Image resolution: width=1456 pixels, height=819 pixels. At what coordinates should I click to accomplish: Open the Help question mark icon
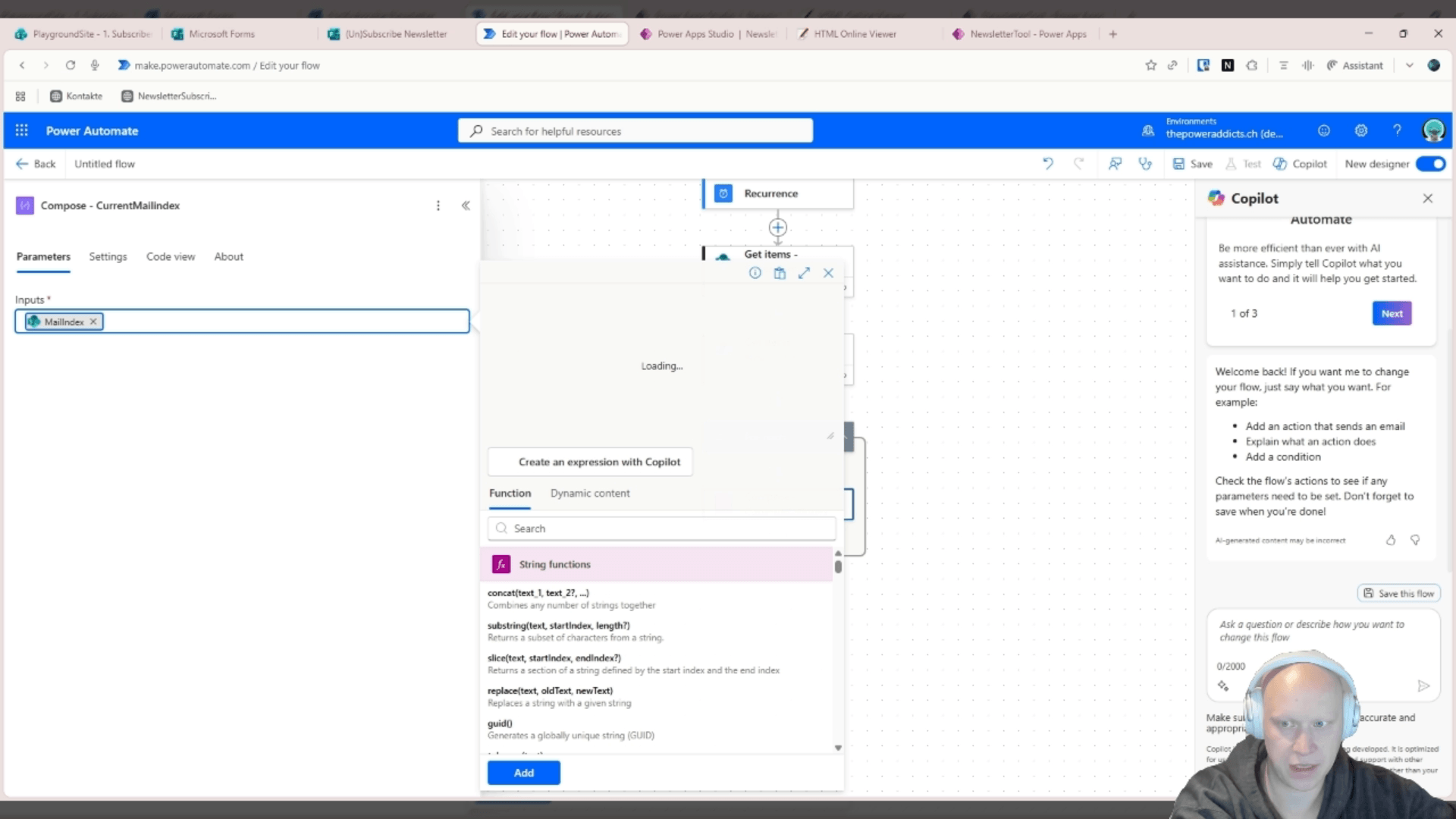click(x=1397, y=130)
